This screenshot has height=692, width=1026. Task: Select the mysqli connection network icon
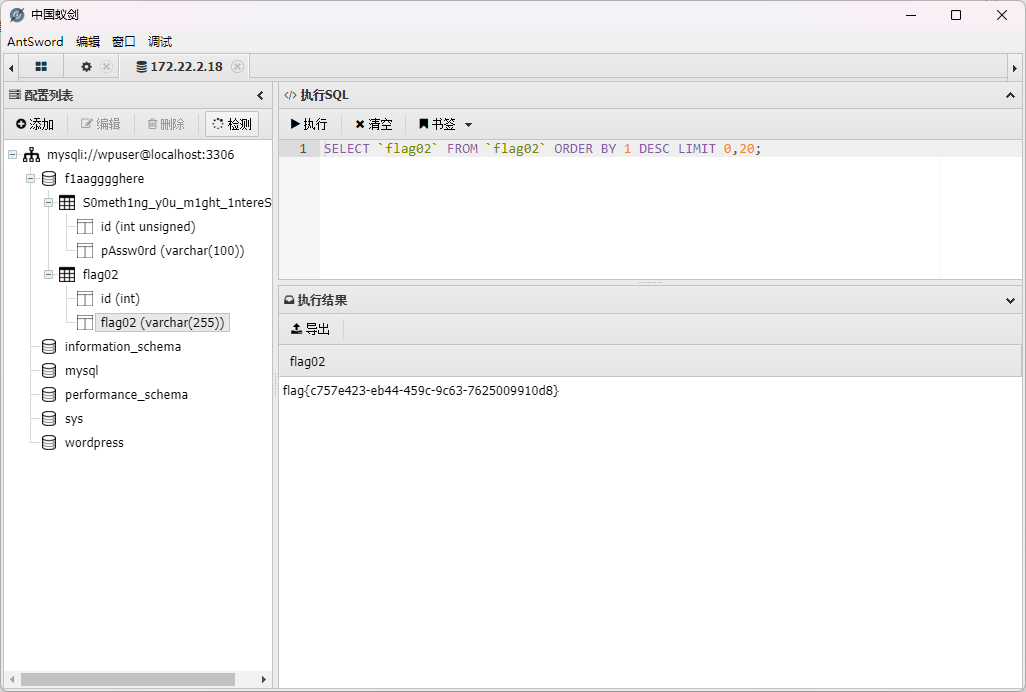(x=31, y=155)
